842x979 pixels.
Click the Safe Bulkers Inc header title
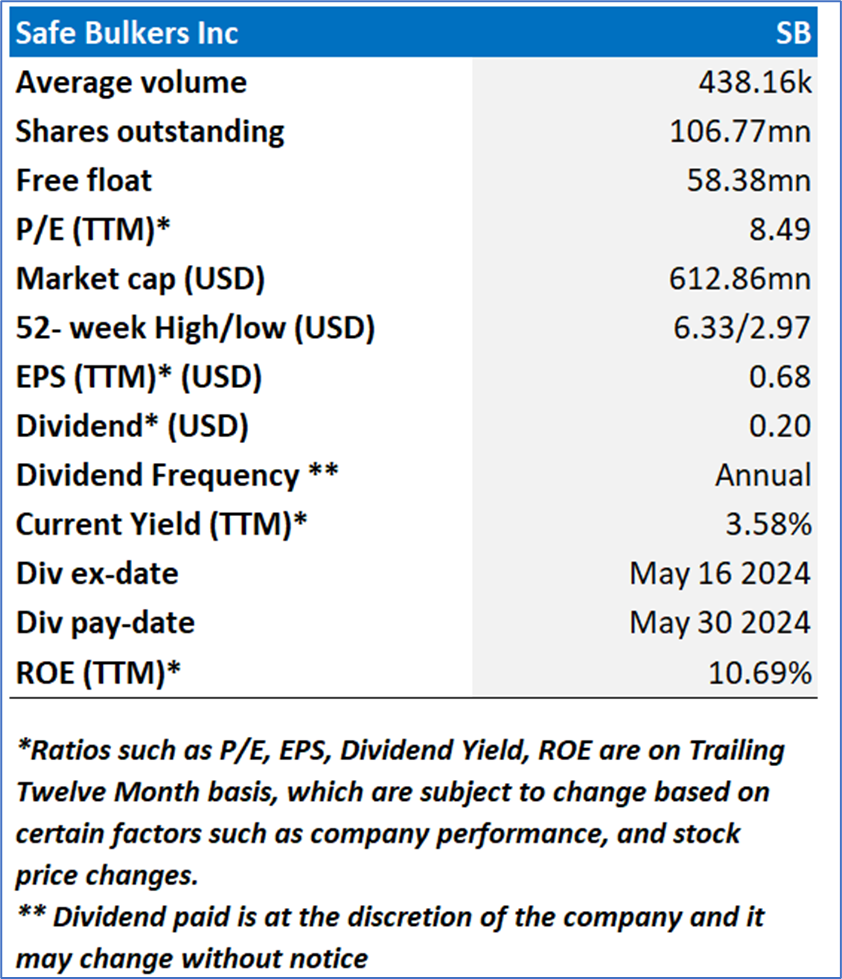[x=125, y=33]
